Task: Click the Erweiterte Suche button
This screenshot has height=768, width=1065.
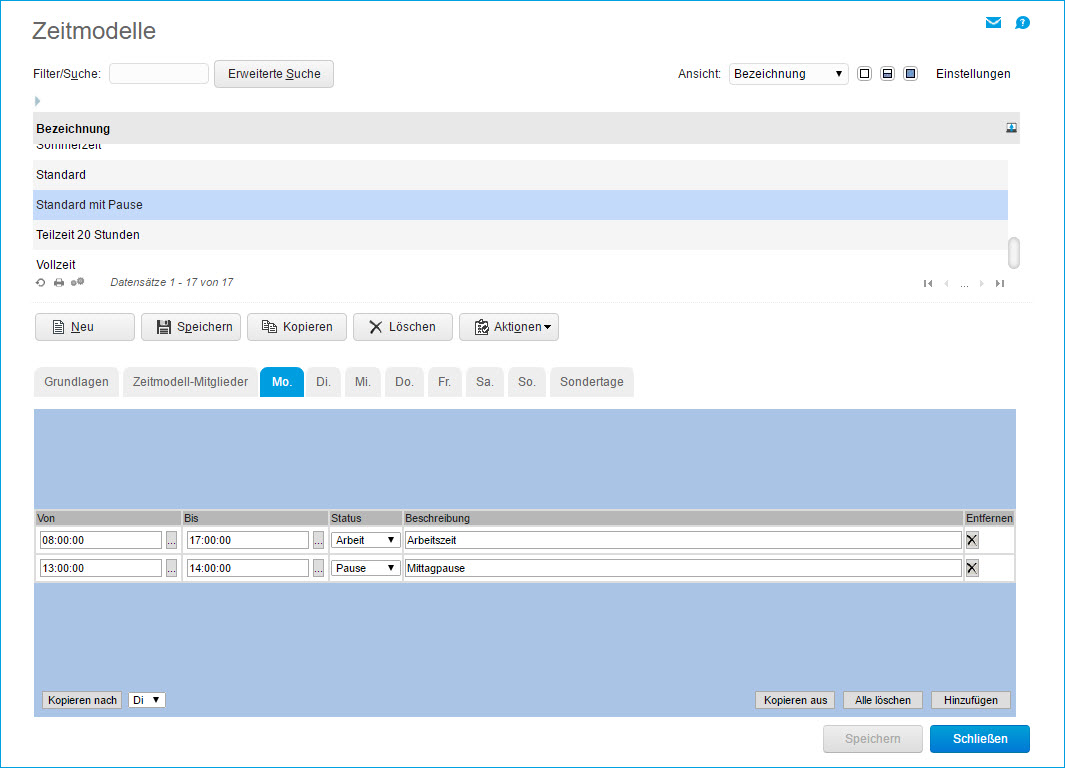Action: point(274,74)
